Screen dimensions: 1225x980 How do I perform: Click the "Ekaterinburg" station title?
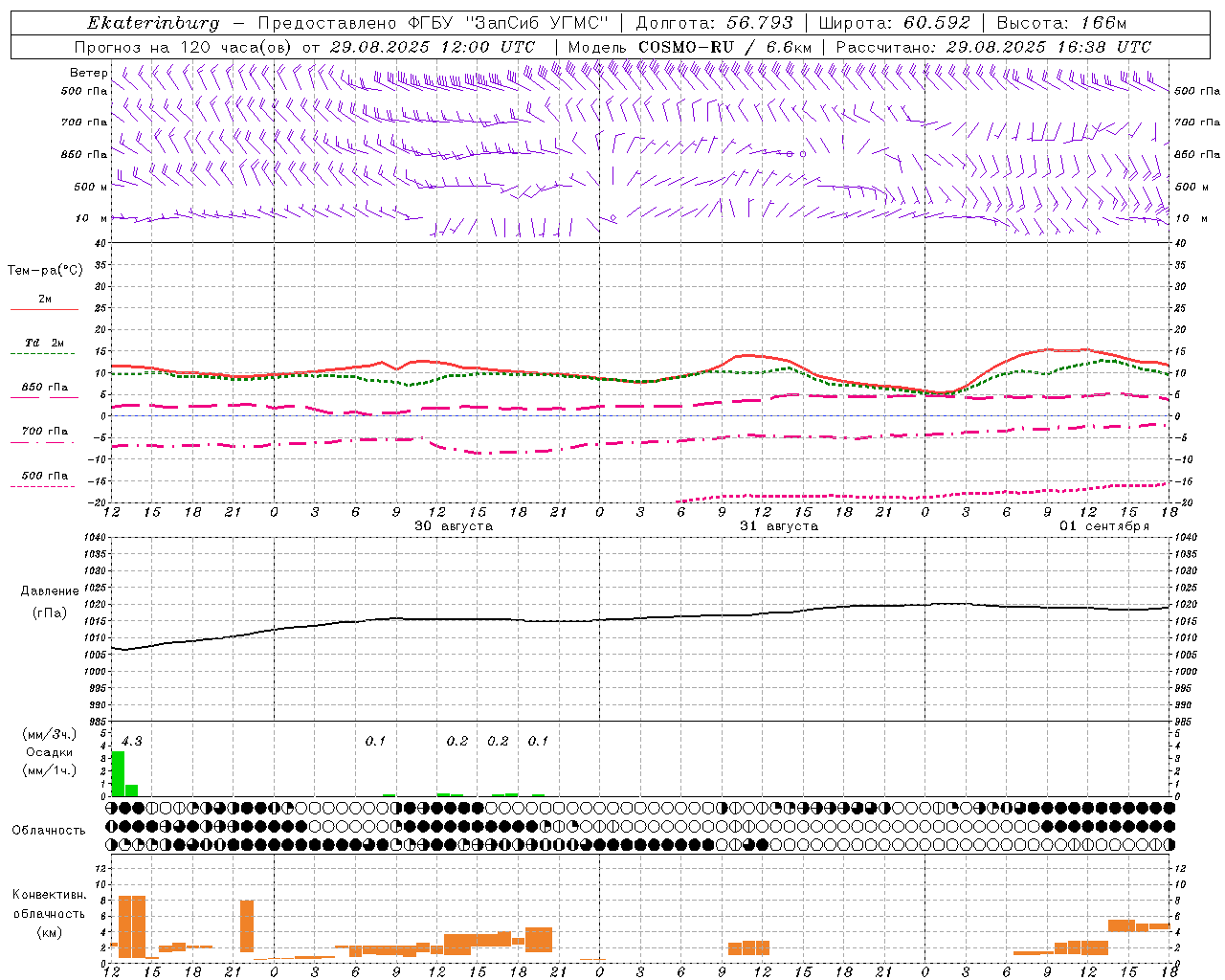(x=153, y=23)
